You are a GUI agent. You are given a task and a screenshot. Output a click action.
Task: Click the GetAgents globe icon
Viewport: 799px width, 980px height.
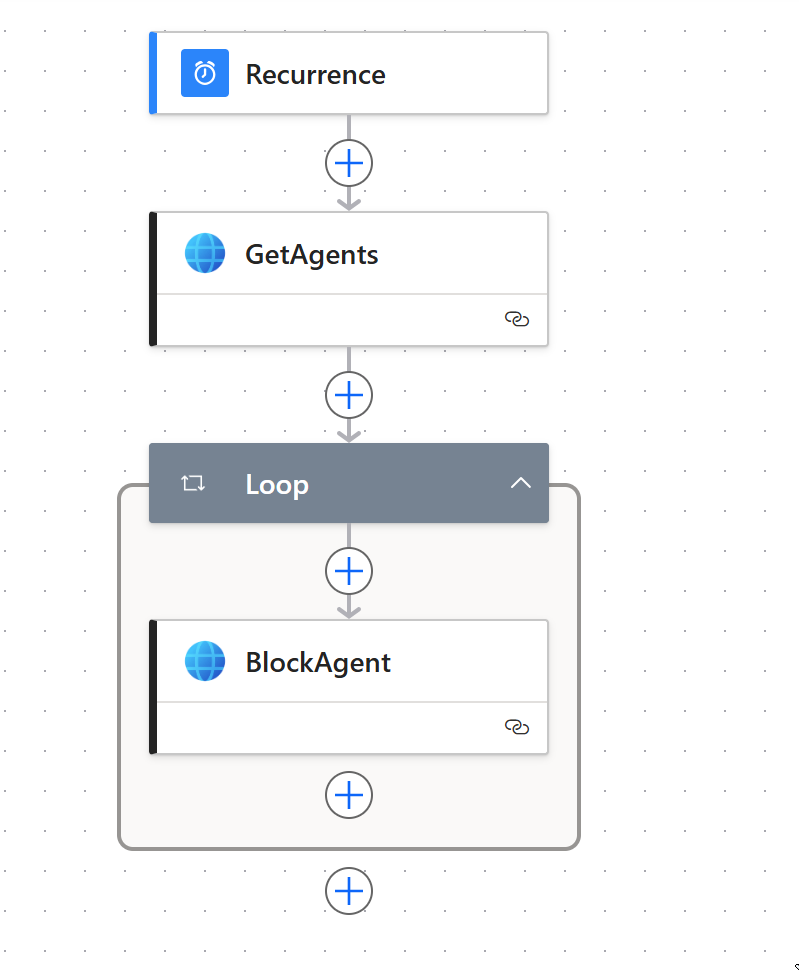pyautogui.click(x=205, y=253)
